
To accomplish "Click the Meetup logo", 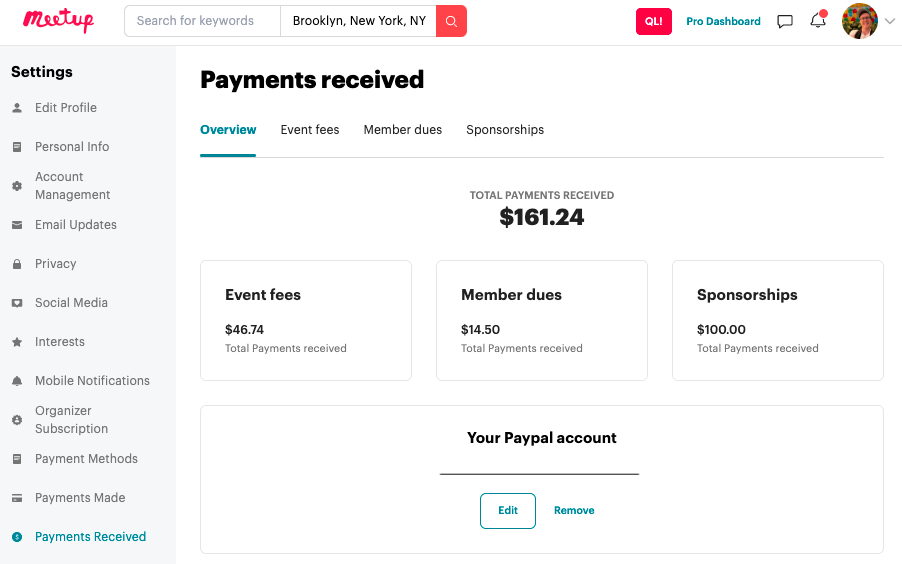I will [58, 21].
